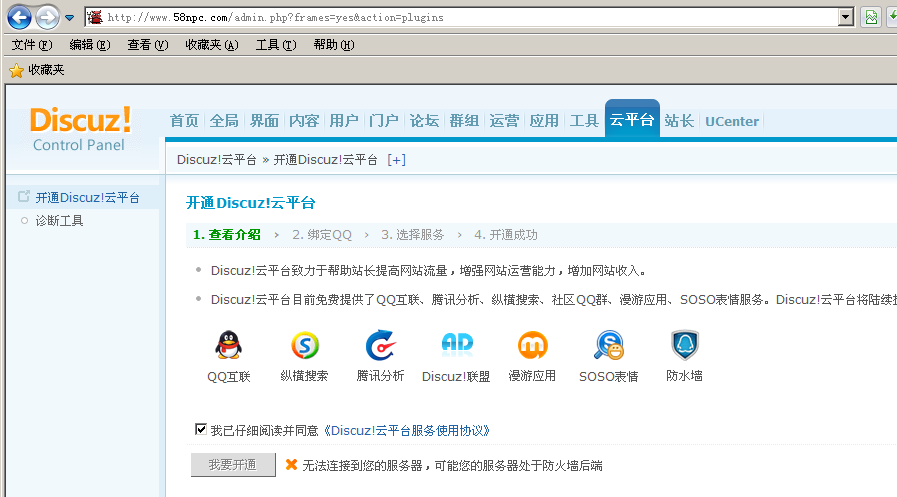Click the Discuz!联盟 AD icon

pos(457,344)
